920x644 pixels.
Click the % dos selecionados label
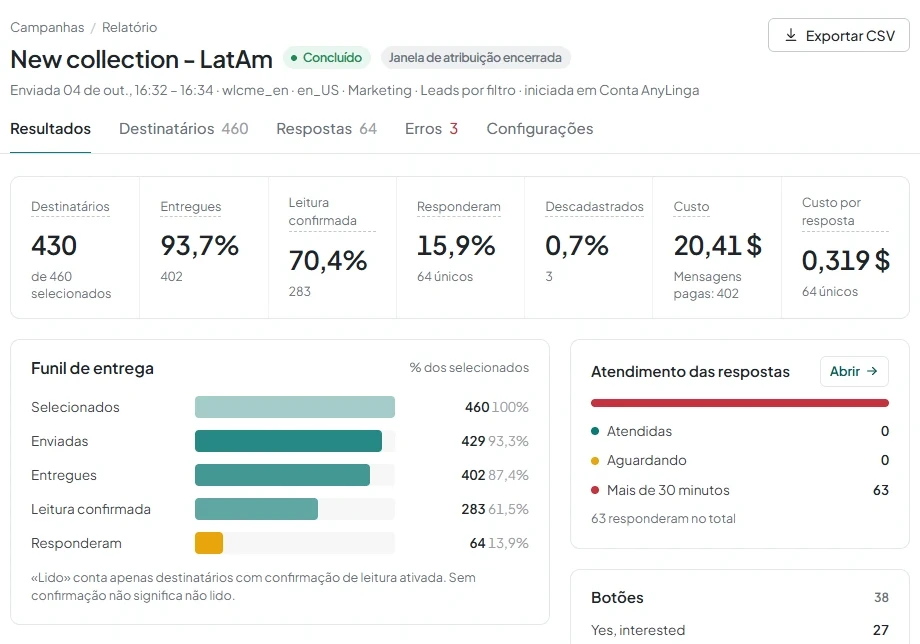point(469,368)
